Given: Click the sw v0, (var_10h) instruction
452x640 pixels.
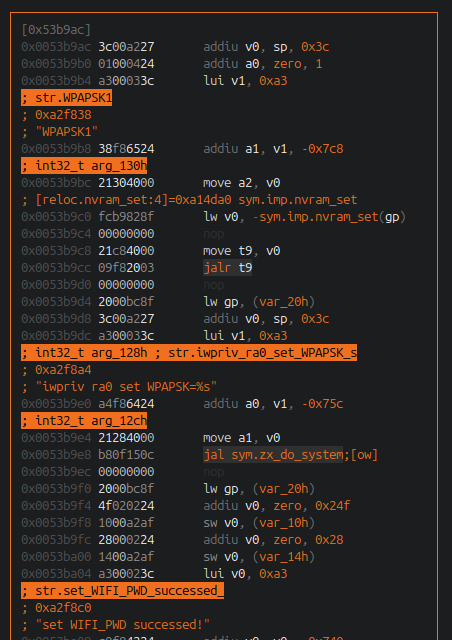Looking at the screenshot, I should pyautogui.click(x=259, y=523).
